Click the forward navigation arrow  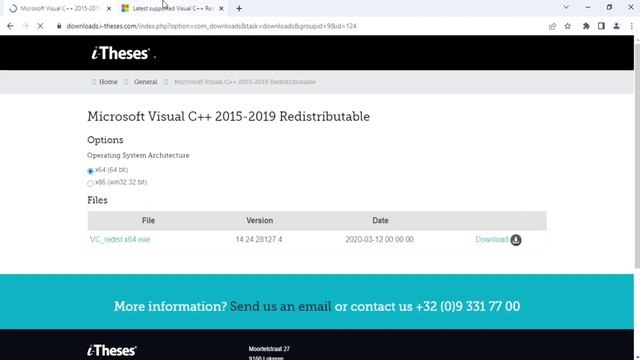[25, 26]
